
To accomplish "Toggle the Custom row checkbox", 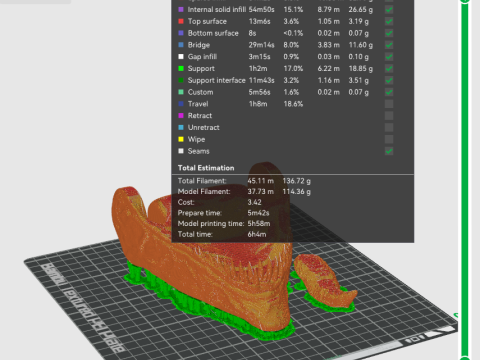I will 389,92.
